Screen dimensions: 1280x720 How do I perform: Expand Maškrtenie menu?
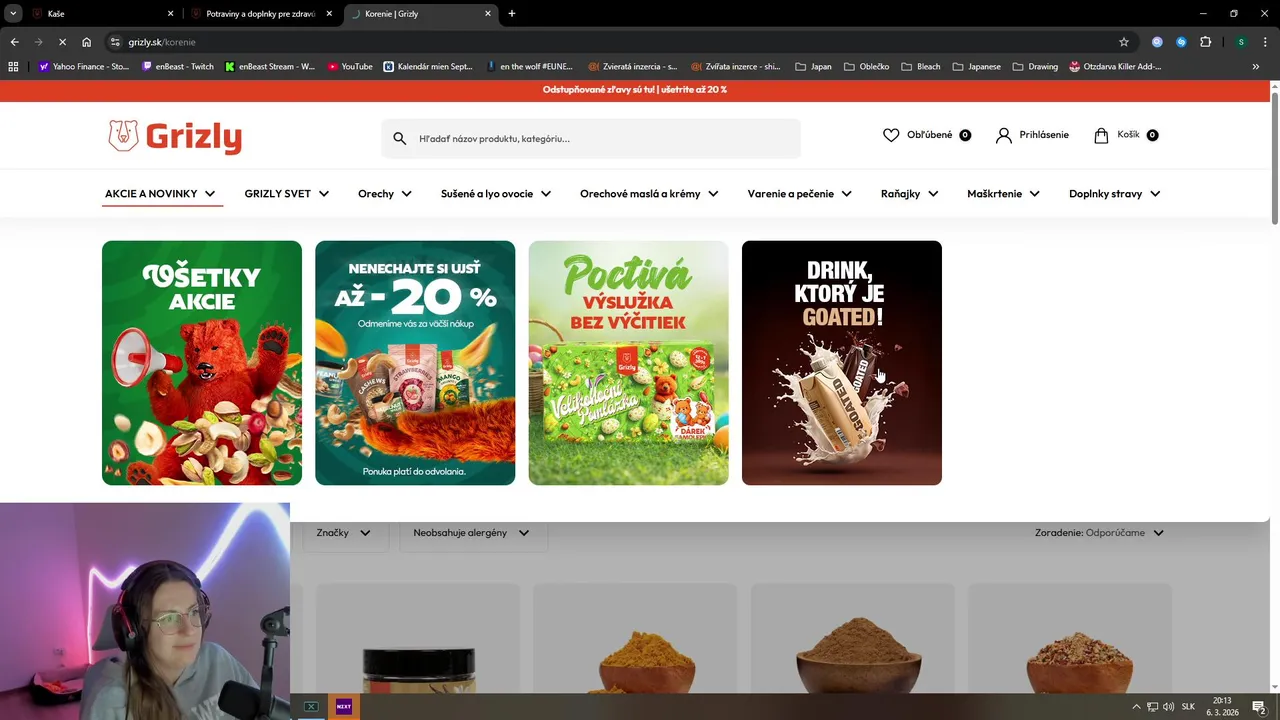click(1003, 194)
